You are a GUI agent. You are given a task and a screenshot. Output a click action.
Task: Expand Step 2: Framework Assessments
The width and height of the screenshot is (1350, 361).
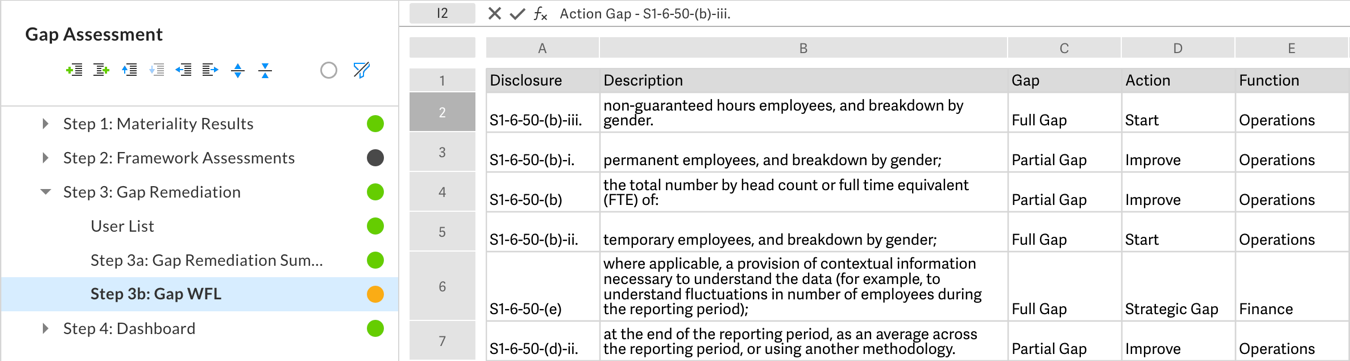click(45, 158)
